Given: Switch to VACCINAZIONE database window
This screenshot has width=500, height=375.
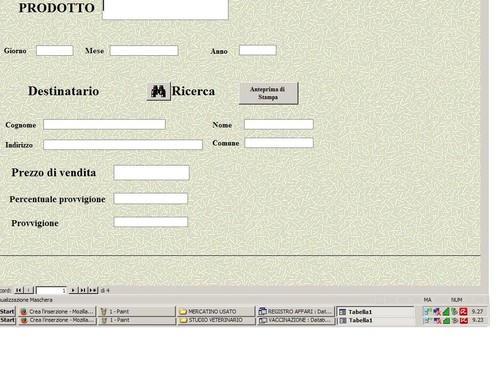Looking at the screenshot, I should pos(296,320).
